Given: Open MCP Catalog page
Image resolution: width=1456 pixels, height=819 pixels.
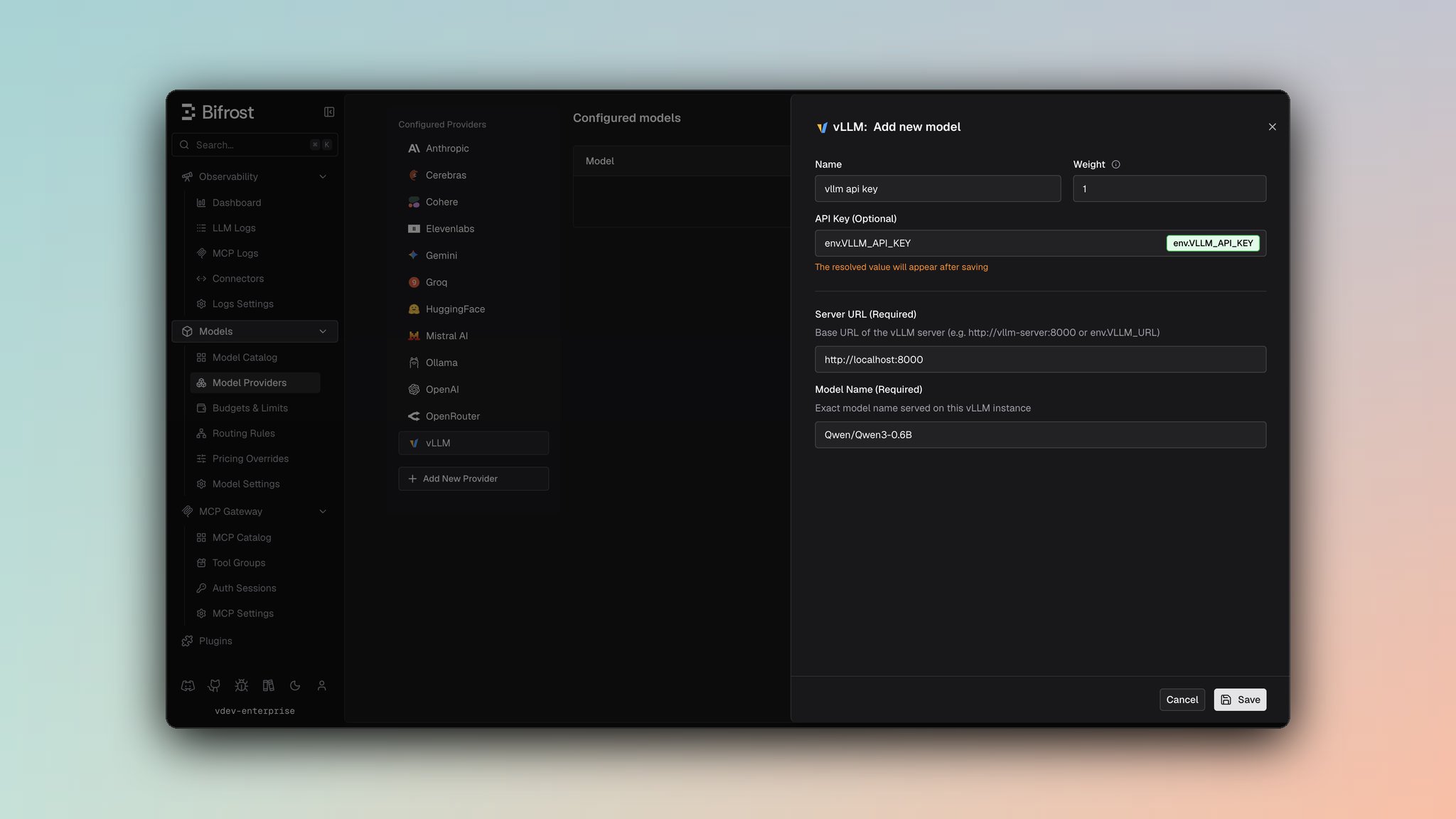Looking at the screenshot, I should pos(255,537).
